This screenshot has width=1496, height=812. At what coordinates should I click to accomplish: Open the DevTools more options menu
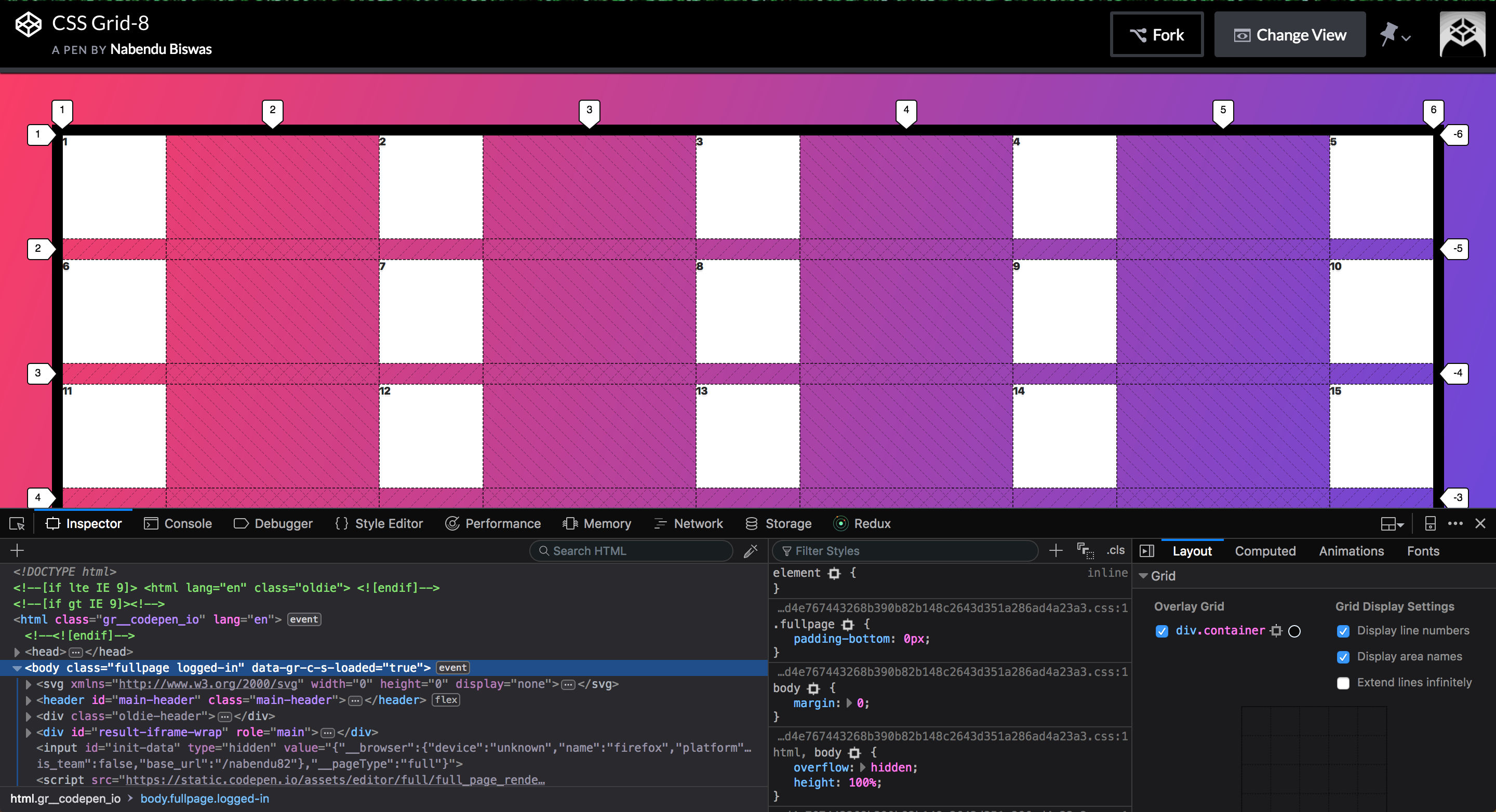(x=1455, y=523)
